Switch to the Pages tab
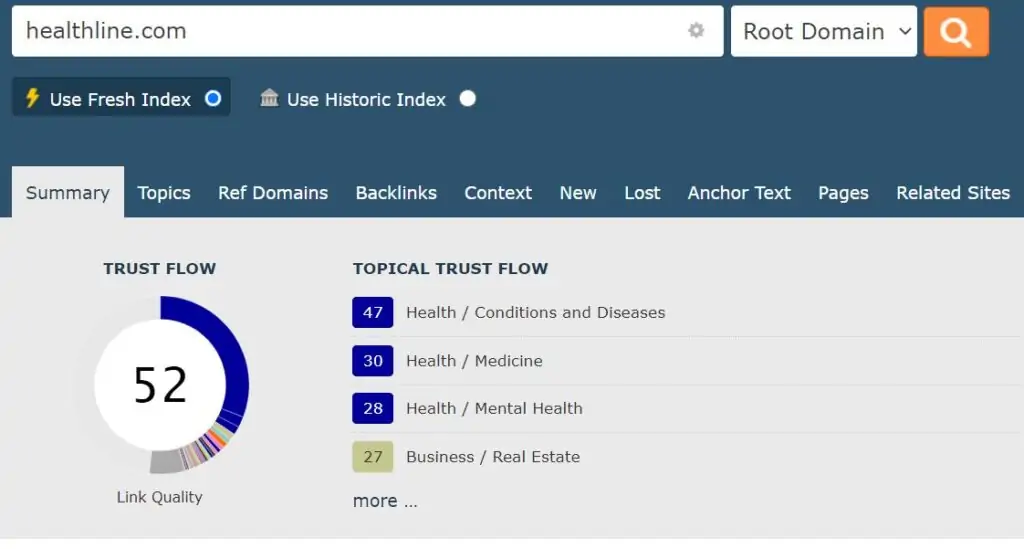 pos(844,193)
